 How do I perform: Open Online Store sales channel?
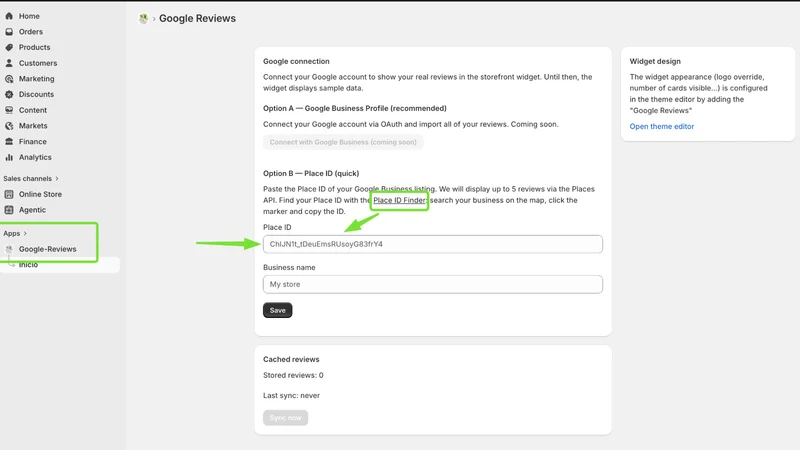coord(40,194)
